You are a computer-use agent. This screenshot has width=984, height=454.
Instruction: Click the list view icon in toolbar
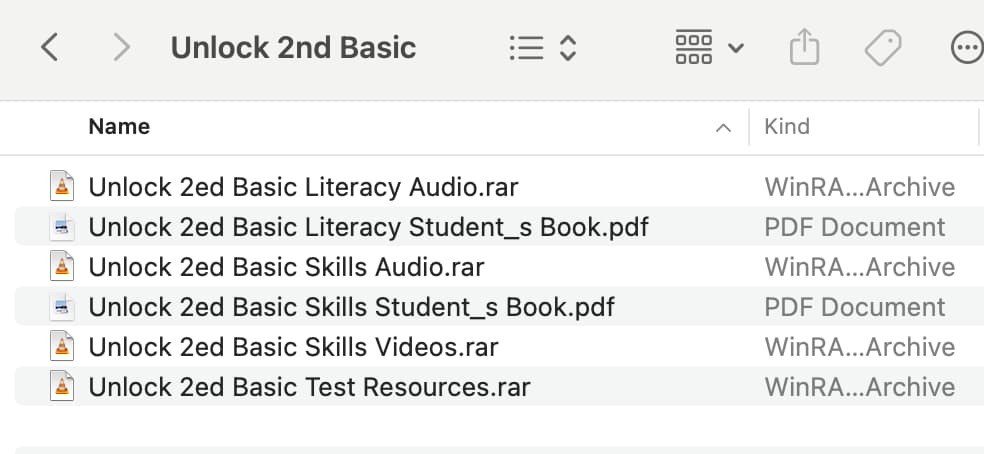pos(527,48)
